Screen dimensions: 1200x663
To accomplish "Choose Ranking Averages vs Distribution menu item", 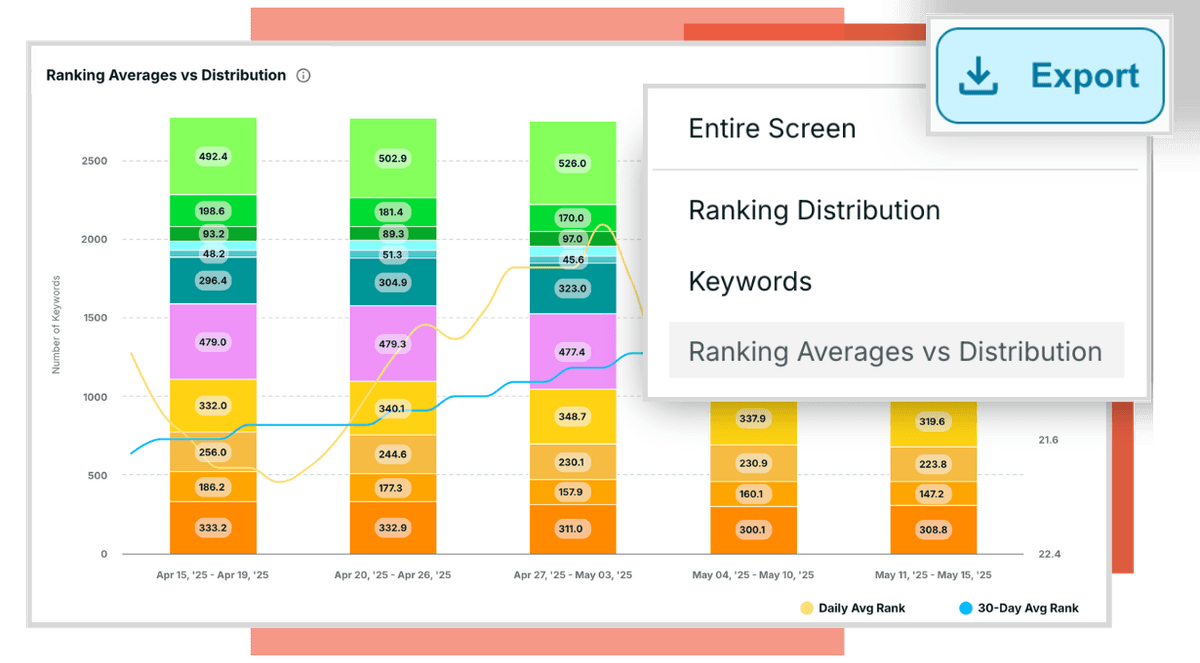I will click(x=895, y=352).
